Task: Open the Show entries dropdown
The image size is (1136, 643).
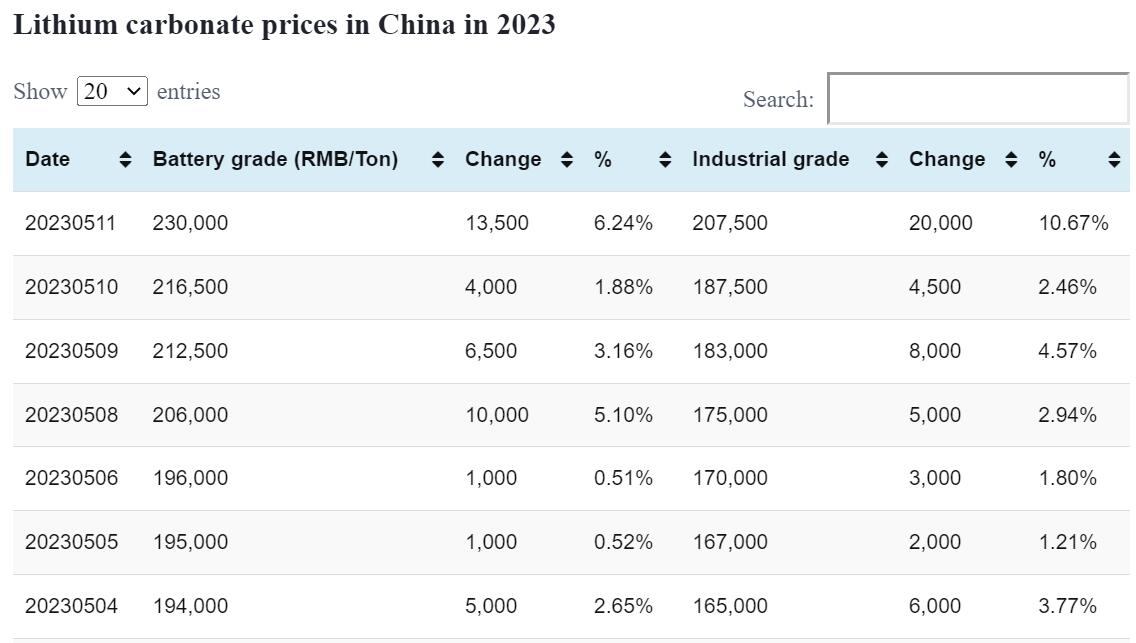Action: tap(112, 92)
